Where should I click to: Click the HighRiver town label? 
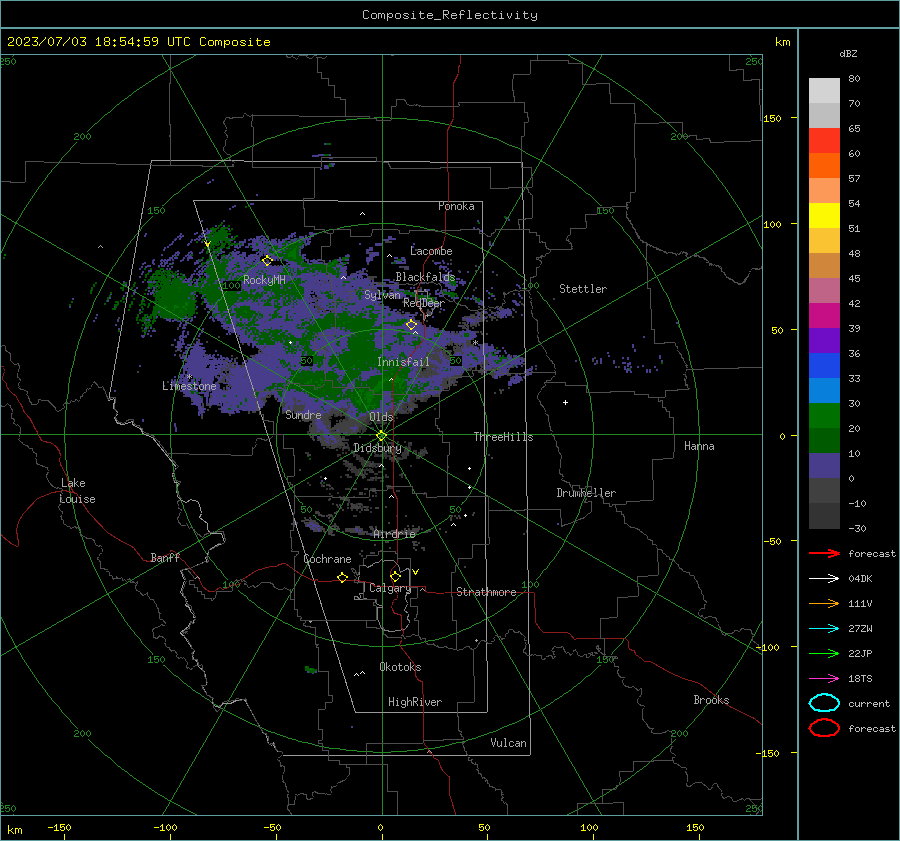(415, 702)
